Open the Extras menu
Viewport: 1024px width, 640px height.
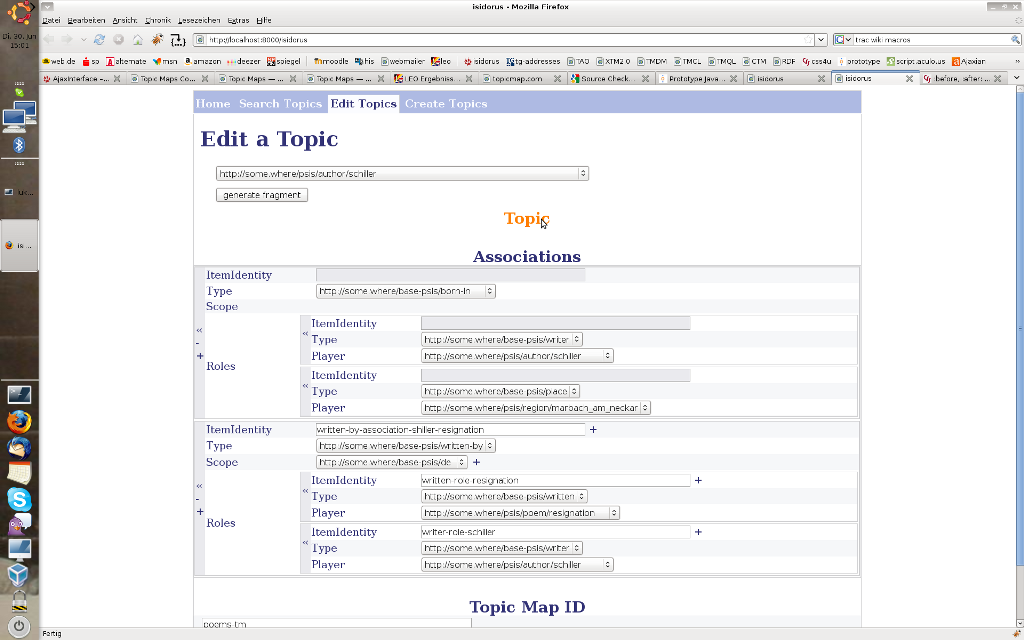(238, 20)
